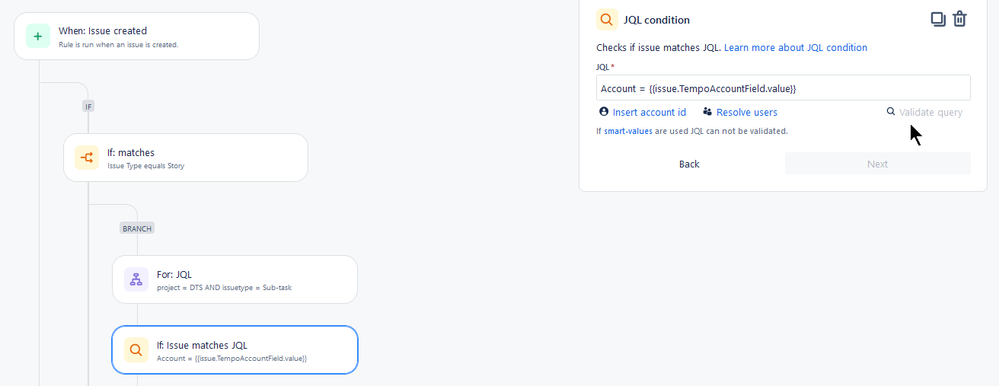Click Insert account id
This screenshot has height=386, width=999.
click(649, 112)
